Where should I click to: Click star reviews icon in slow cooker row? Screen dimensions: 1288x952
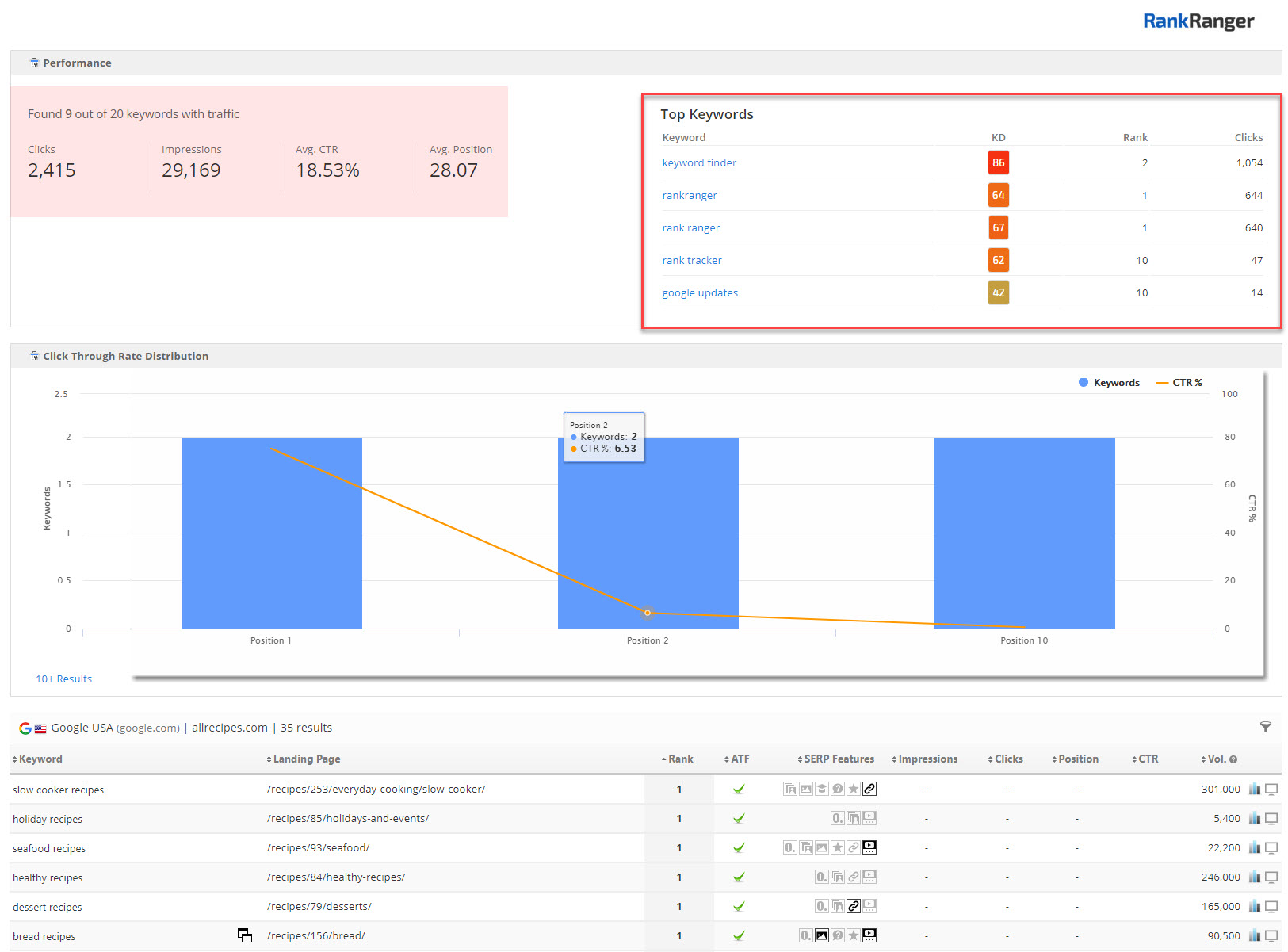(854, 789)
